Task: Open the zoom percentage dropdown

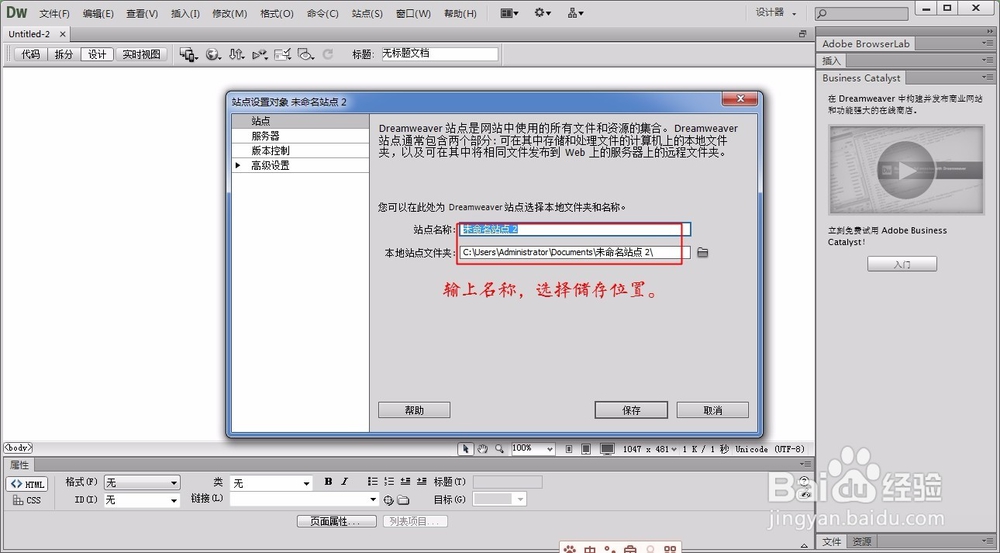Action: click(533, 449)
